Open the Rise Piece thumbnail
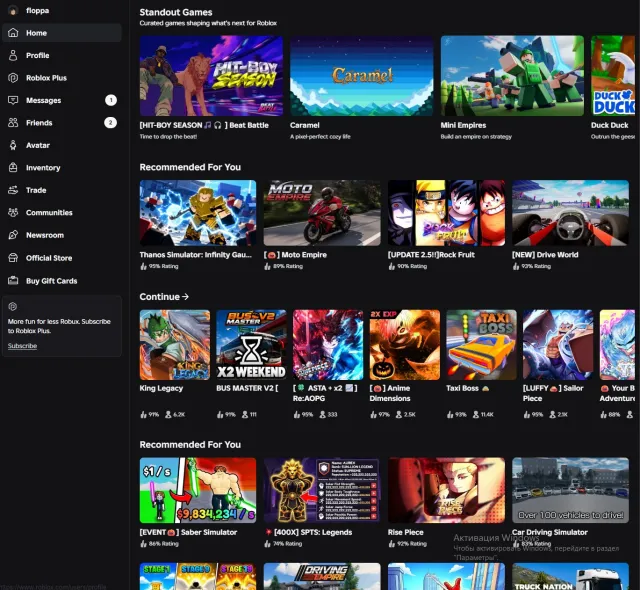The image size is (640, 590). click(446, 490)
